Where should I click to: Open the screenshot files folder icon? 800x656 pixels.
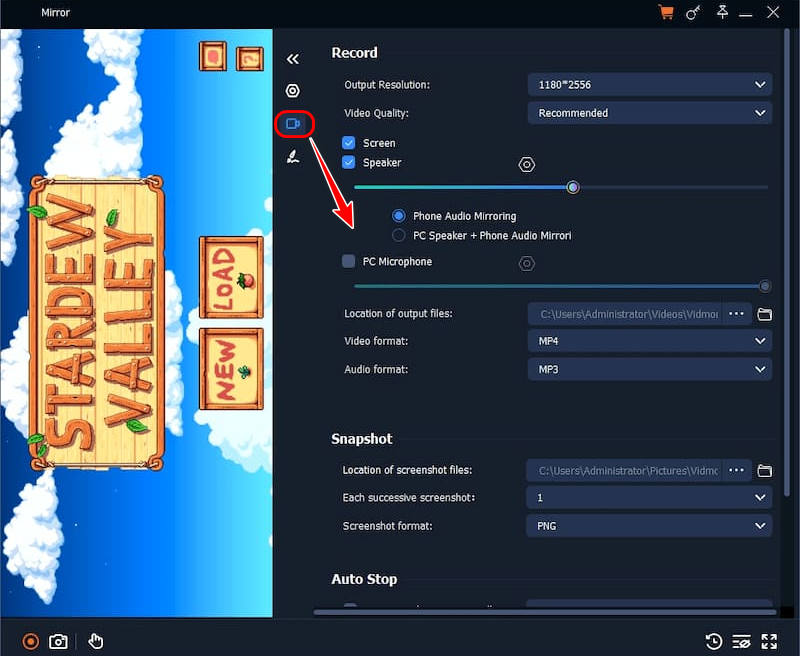pos(765,470)
